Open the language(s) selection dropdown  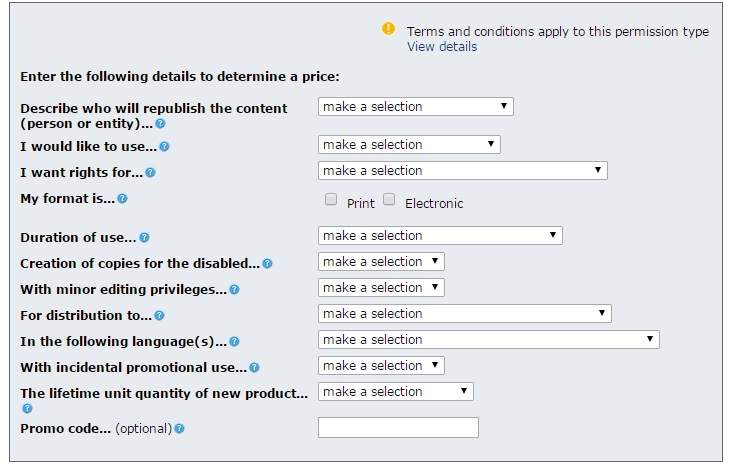488,340
